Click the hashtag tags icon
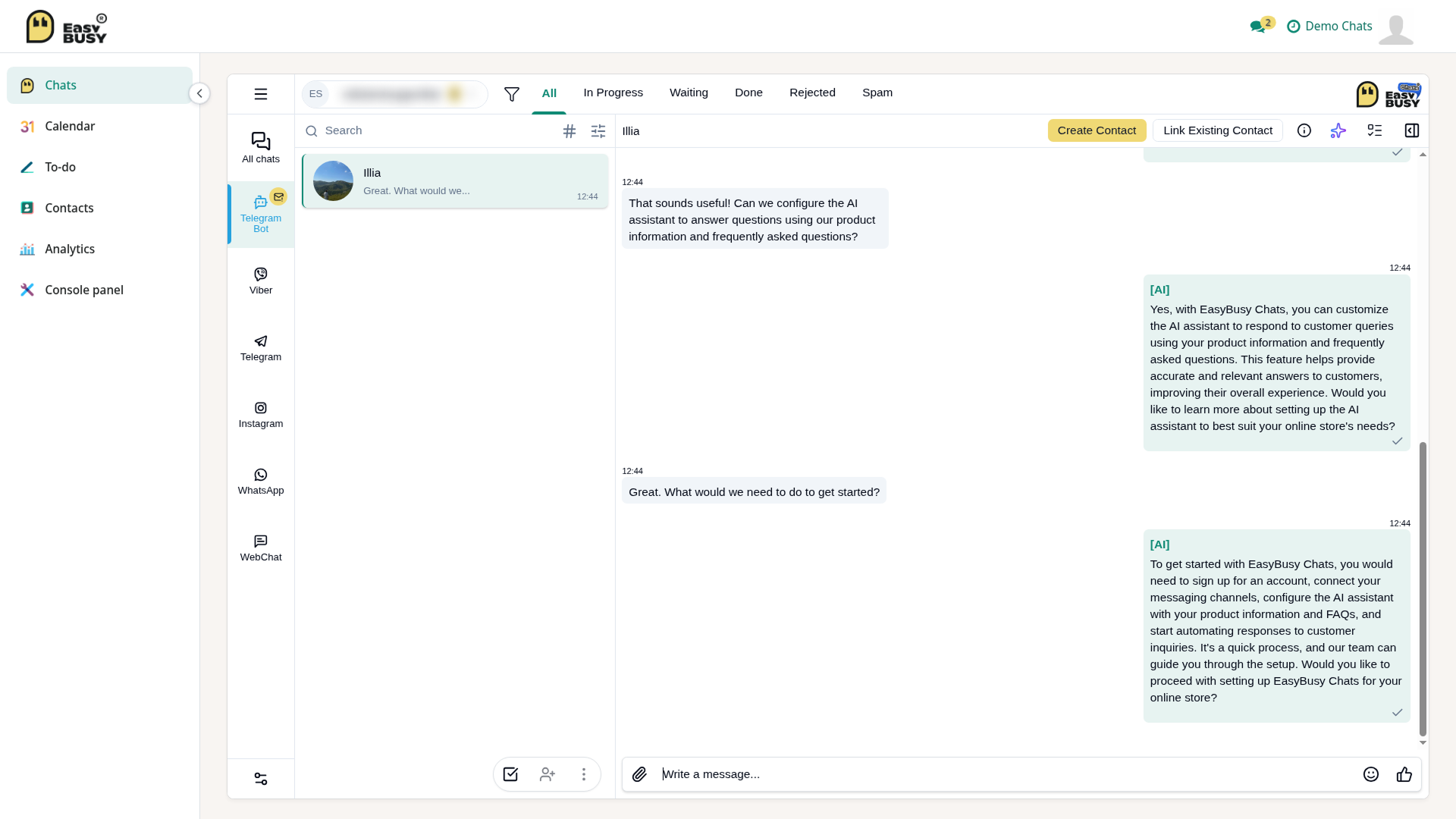Viewport: 1456px width, 819px height. 570,131
